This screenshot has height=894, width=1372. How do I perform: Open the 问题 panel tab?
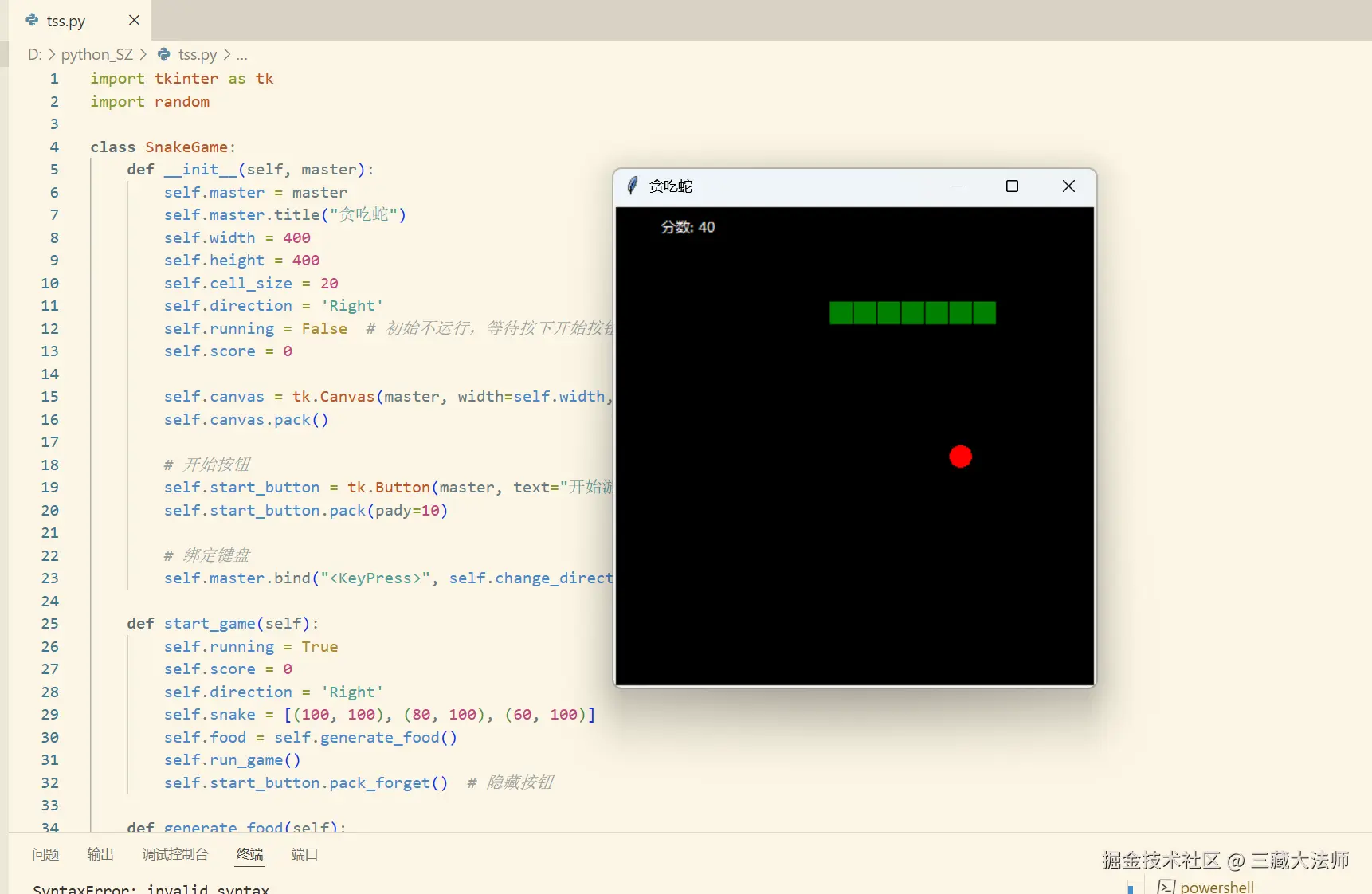point(45,854)
